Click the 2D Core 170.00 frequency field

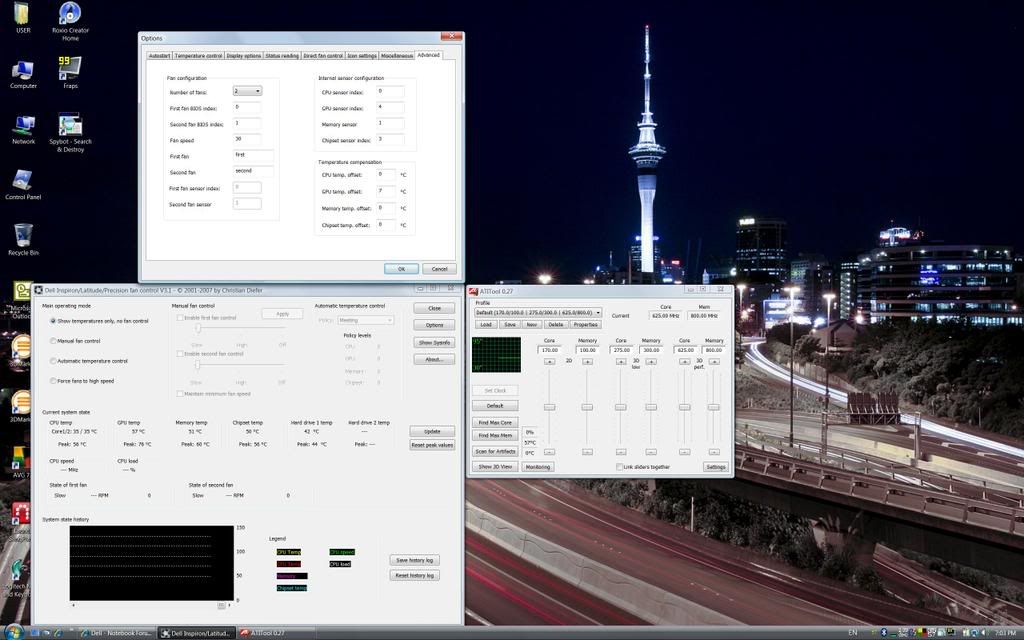(550, 350)
